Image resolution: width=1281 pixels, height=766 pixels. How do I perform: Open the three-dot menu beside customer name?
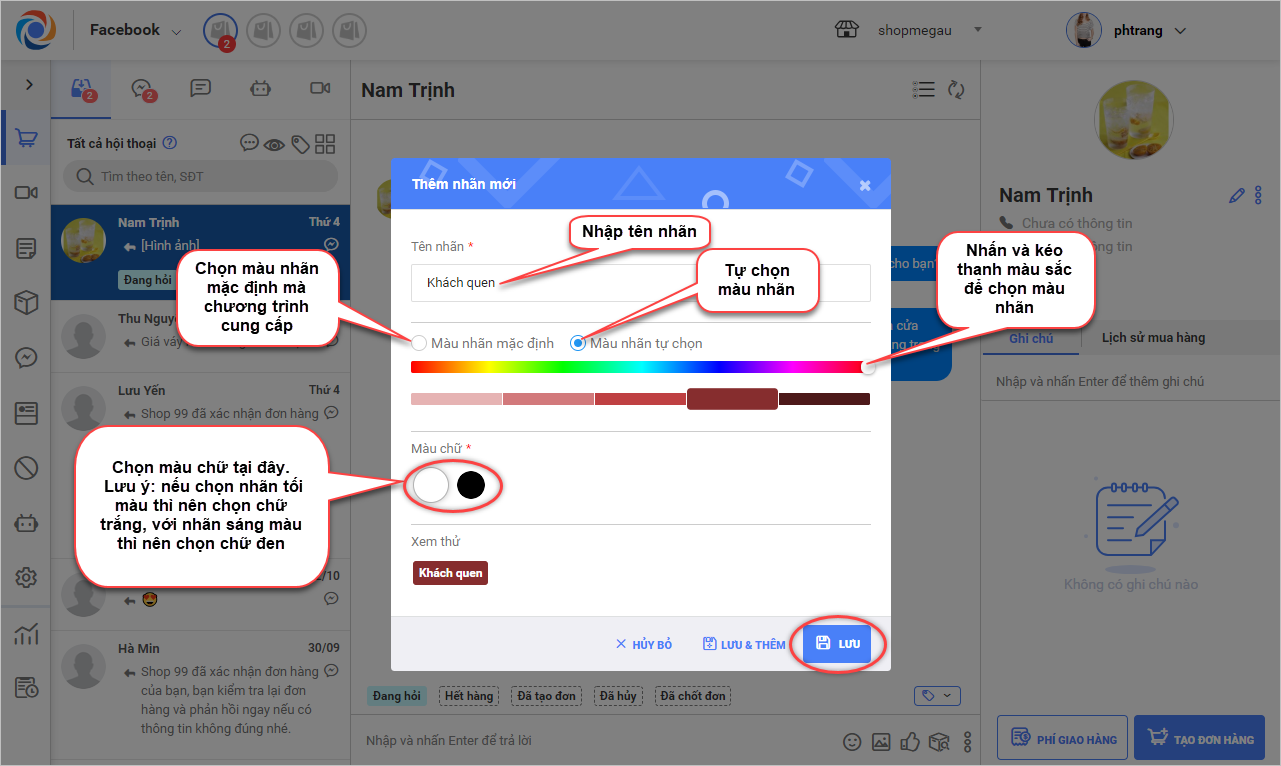(x=1258, y=195)
